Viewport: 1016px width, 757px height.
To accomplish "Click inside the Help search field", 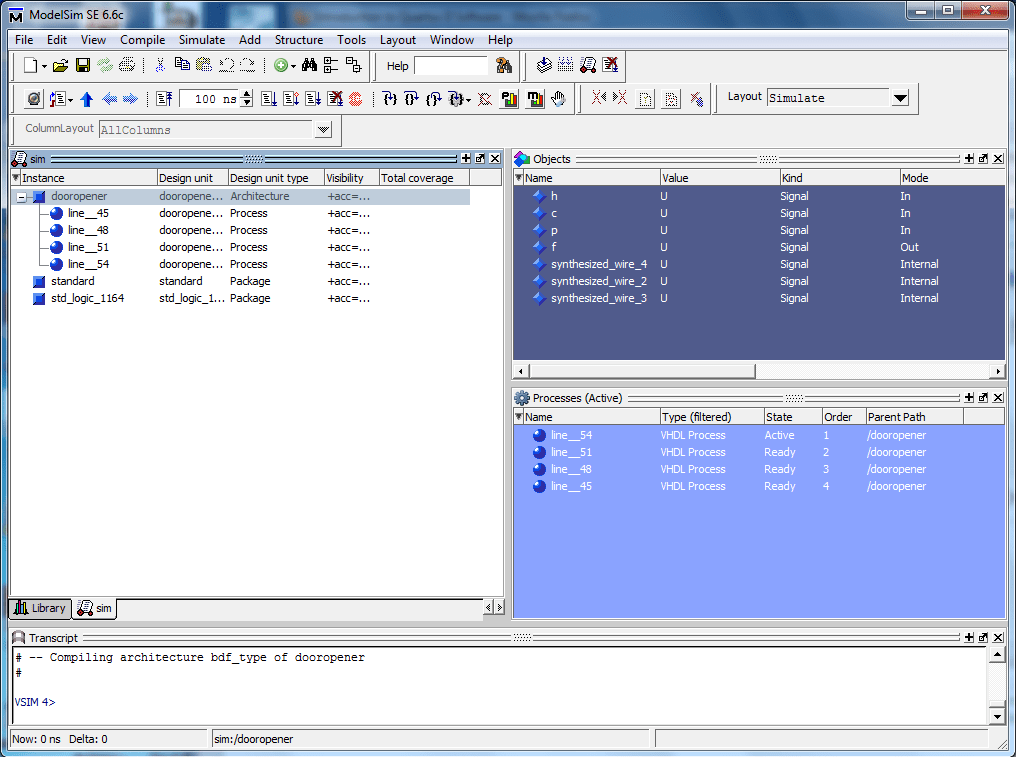I will point(449,65).
